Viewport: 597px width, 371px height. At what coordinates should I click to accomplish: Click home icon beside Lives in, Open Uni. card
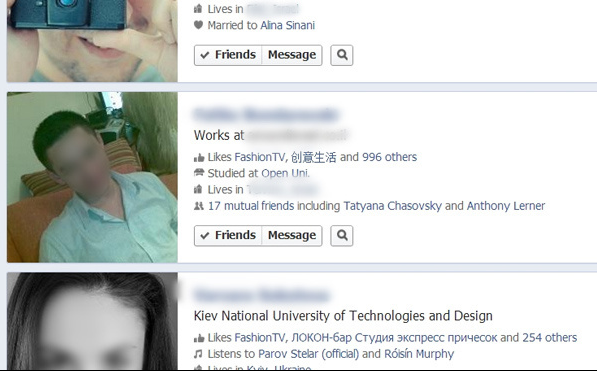[198, 189]
